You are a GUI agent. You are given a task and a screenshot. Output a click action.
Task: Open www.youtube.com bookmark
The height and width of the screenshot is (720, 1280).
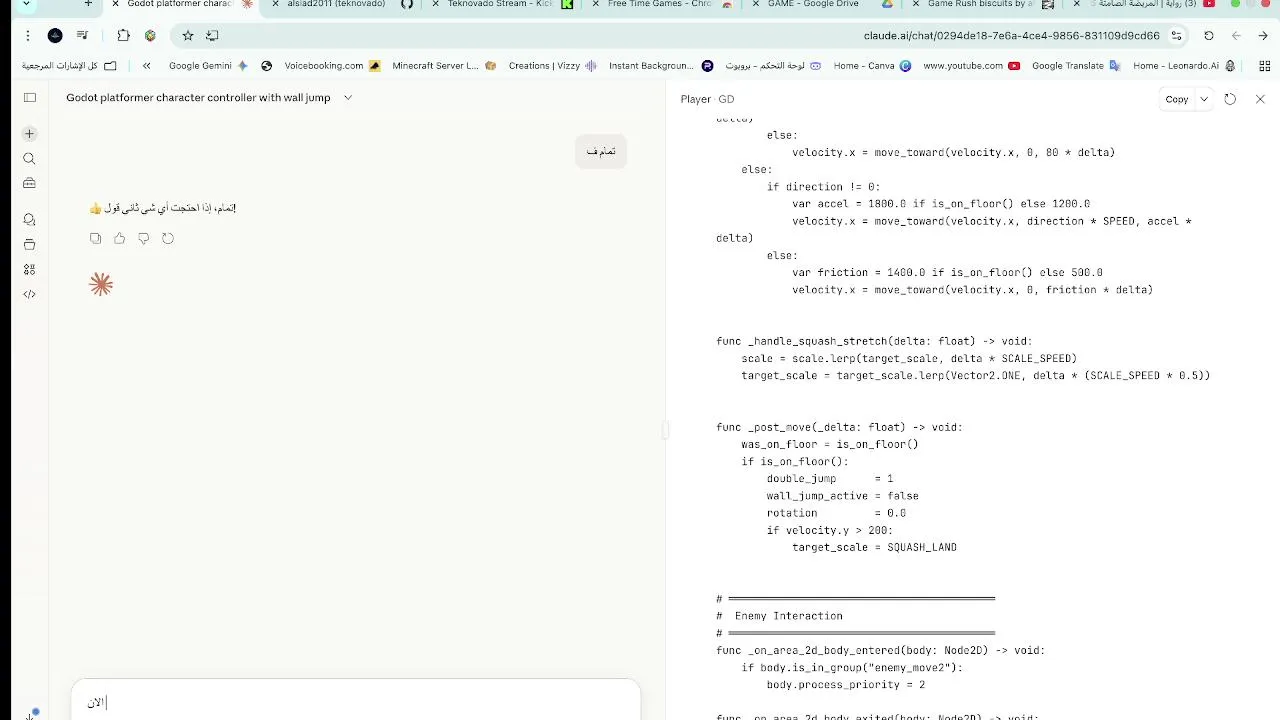[971, 66]
